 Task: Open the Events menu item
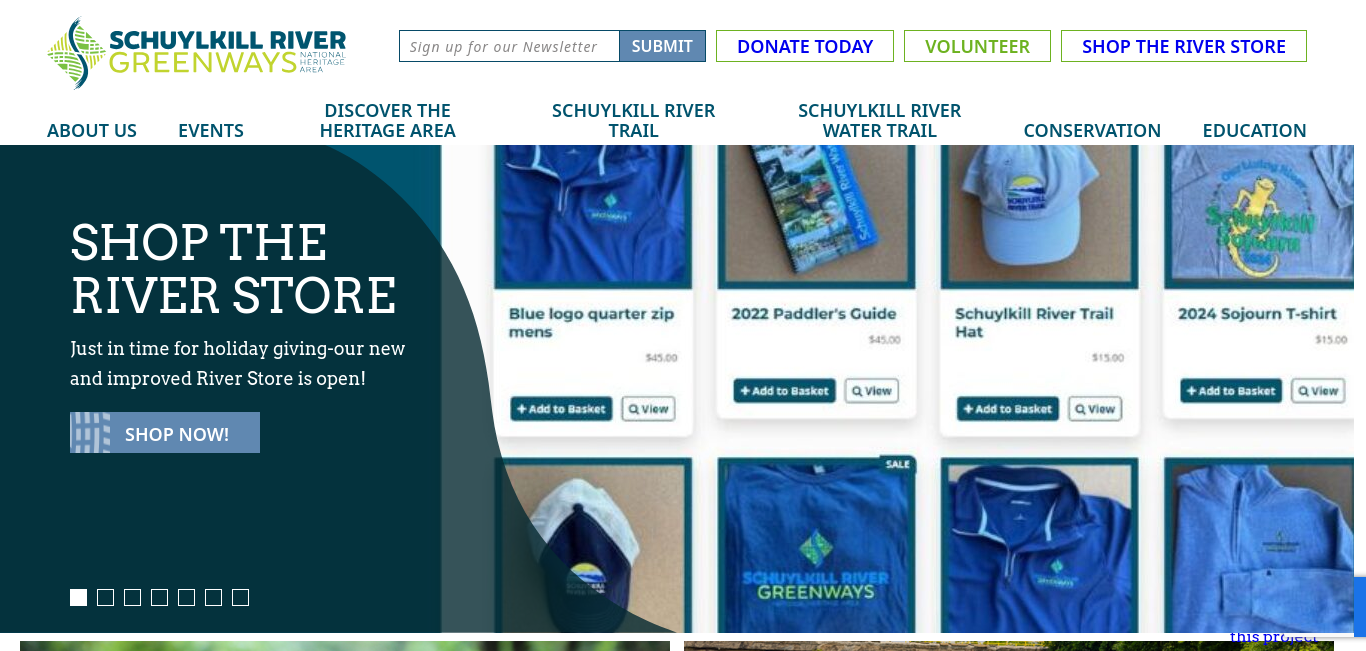click(211, 130)
